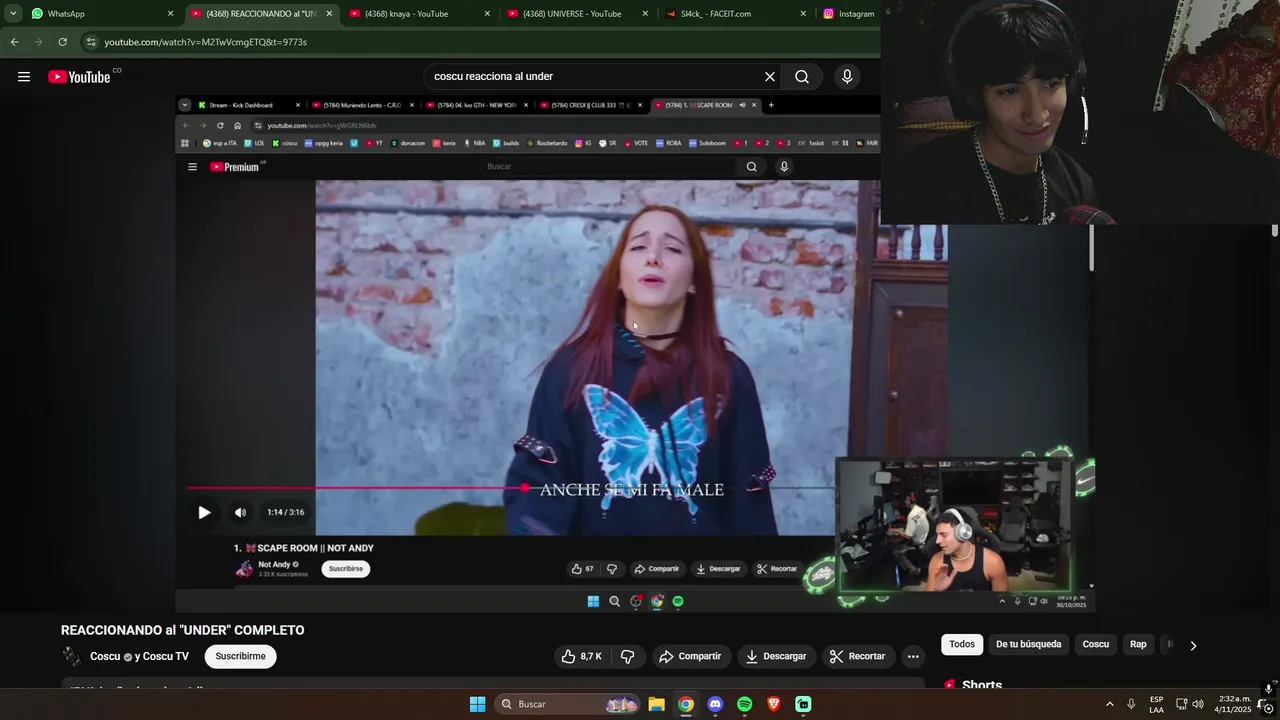Click the Shorts section heading
This screenshot has width=1280, height=720.
981,685
